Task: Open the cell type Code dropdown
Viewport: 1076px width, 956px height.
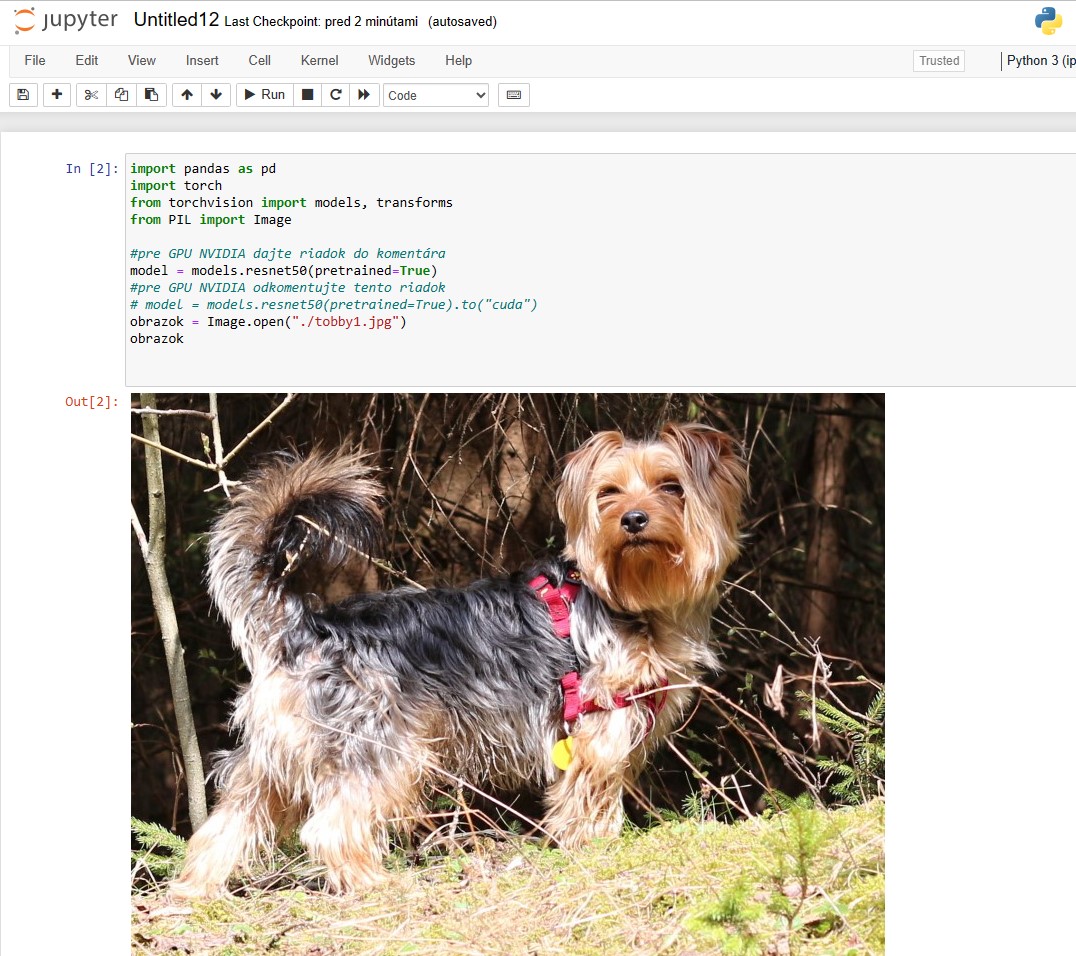Action: click(436, 95)
